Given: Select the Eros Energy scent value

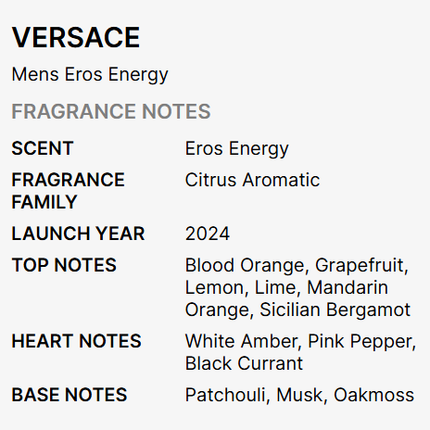Looking at the screenshot, I should coord(237,149).
